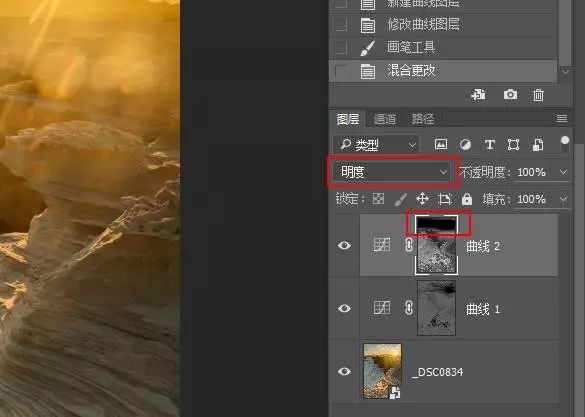Switch to the 路径 tab
Image resolution: width=585 pixels, height=417 pixels.
(x=423, y=119)
